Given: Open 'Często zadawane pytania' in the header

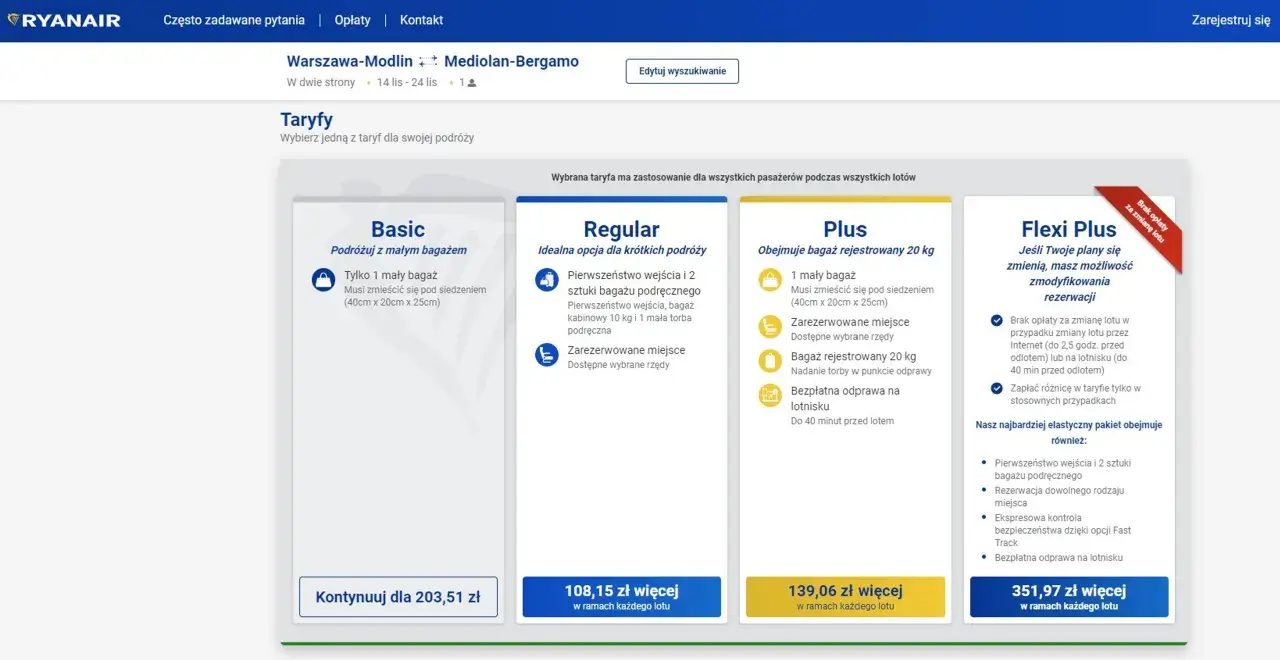Looking at the screenshot, I should pyautogui.click(x=234, y=20).
